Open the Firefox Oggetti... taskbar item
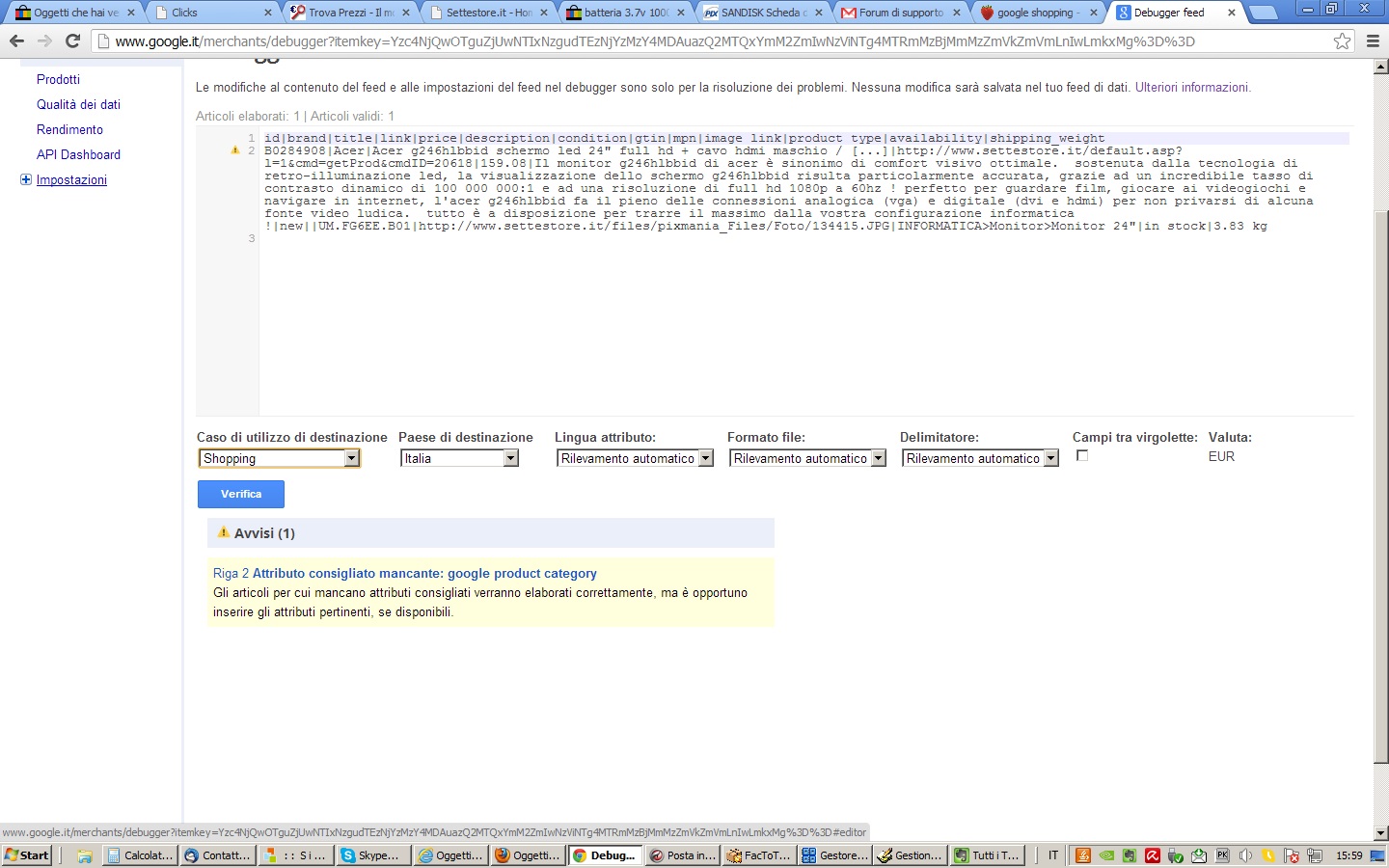This screenshot has width=1389, height=868. click(528, 855)
